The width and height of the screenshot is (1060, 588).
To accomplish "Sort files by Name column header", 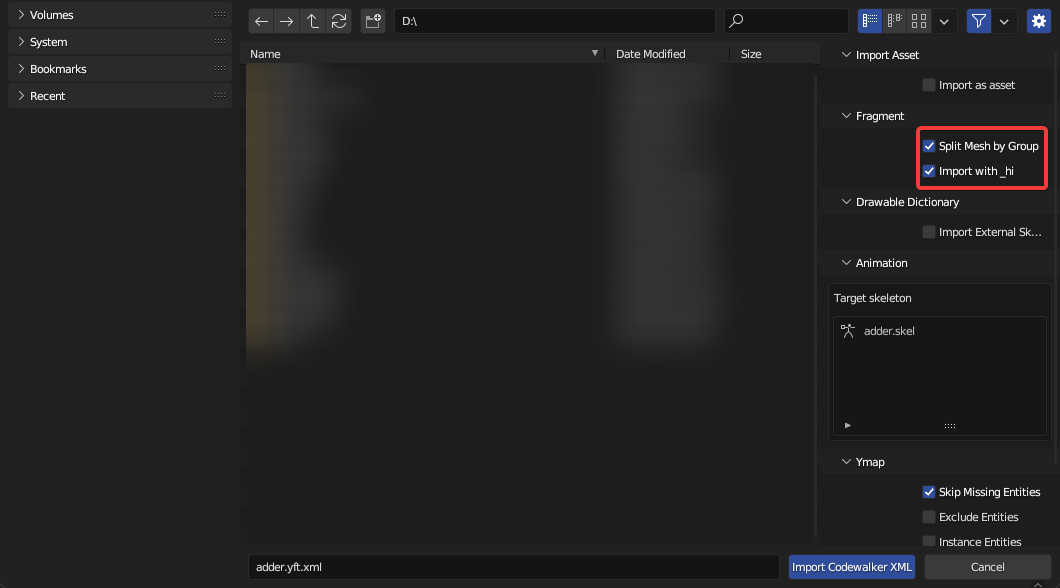I will [420, 54].
